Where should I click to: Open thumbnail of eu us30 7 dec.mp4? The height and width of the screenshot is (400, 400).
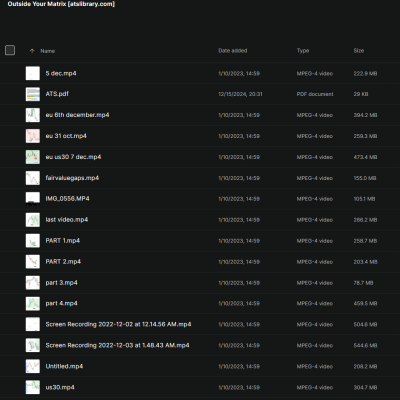[33, 157]
